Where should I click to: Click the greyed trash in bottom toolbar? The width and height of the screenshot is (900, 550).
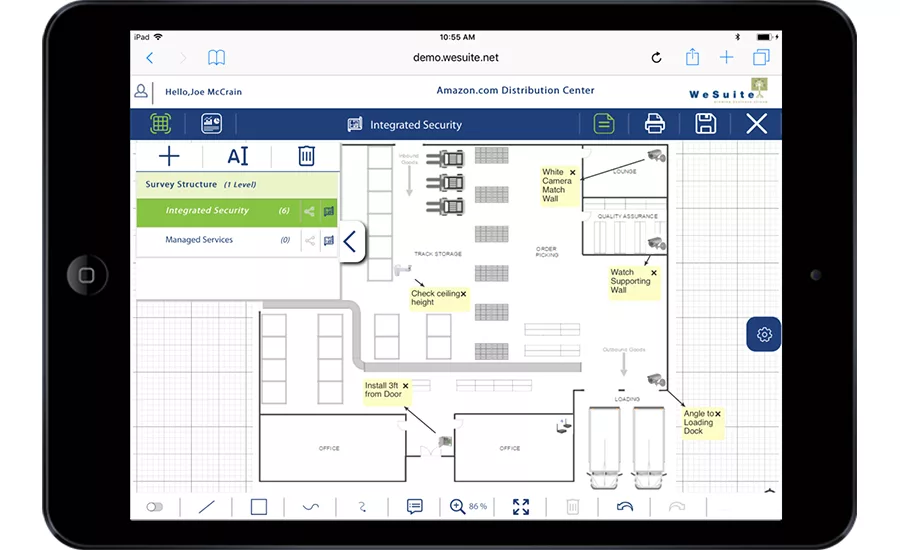pos(572,507)
